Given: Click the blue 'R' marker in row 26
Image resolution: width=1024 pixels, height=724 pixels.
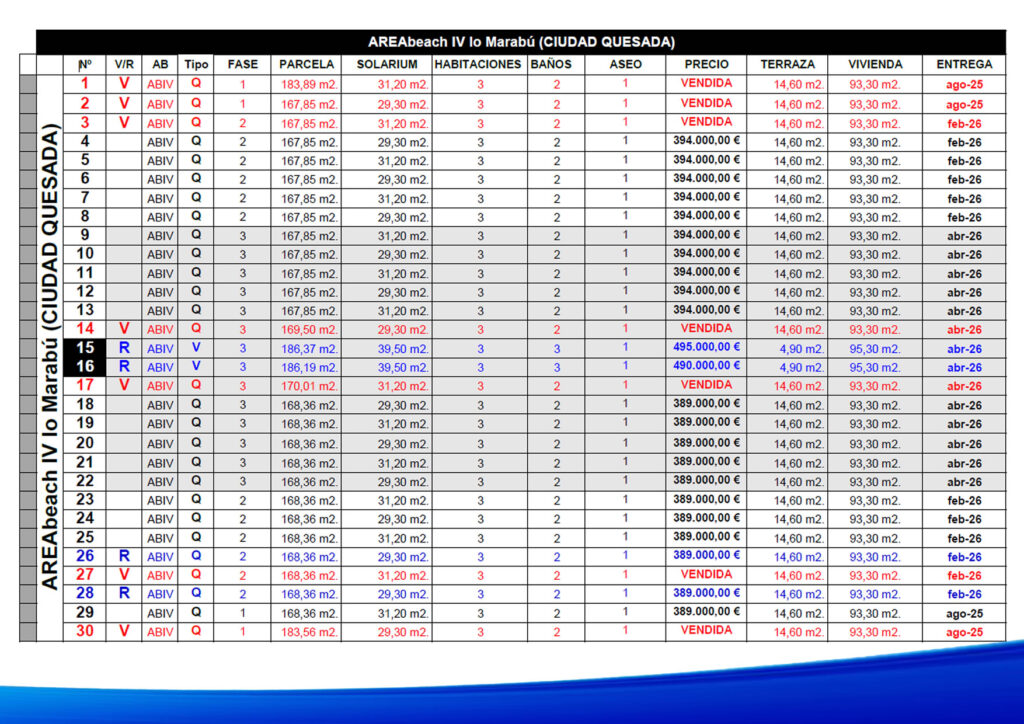Looking at the screenshot, I should click(123, 556).
